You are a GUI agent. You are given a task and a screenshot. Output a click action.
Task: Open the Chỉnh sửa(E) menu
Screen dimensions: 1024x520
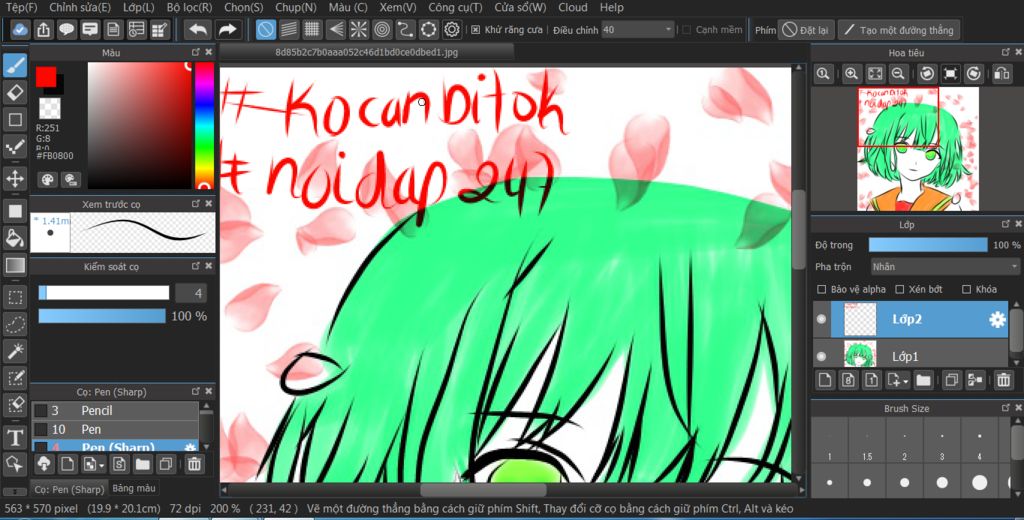pos(80,7)
